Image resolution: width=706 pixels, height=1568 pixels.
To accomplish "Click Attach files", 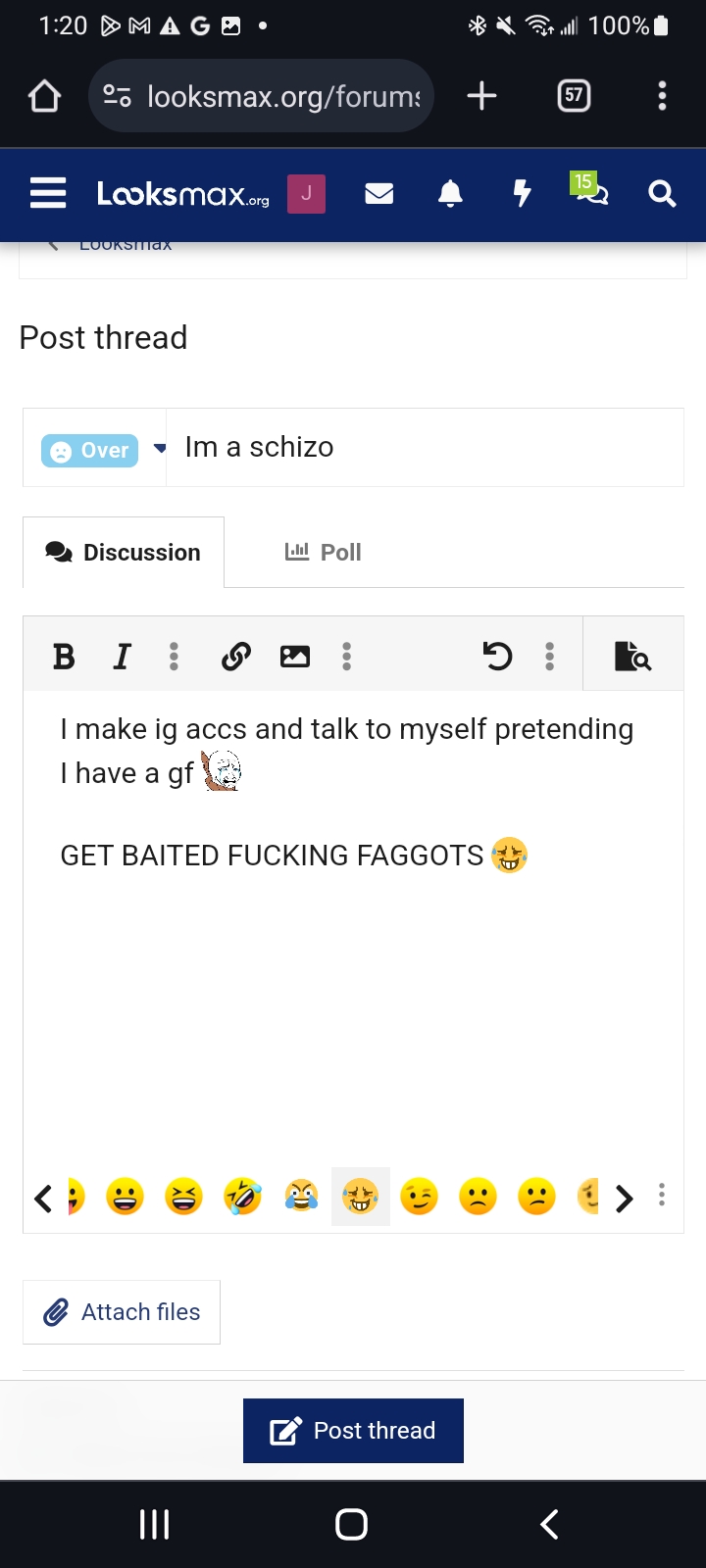I will click(121, 1311).
